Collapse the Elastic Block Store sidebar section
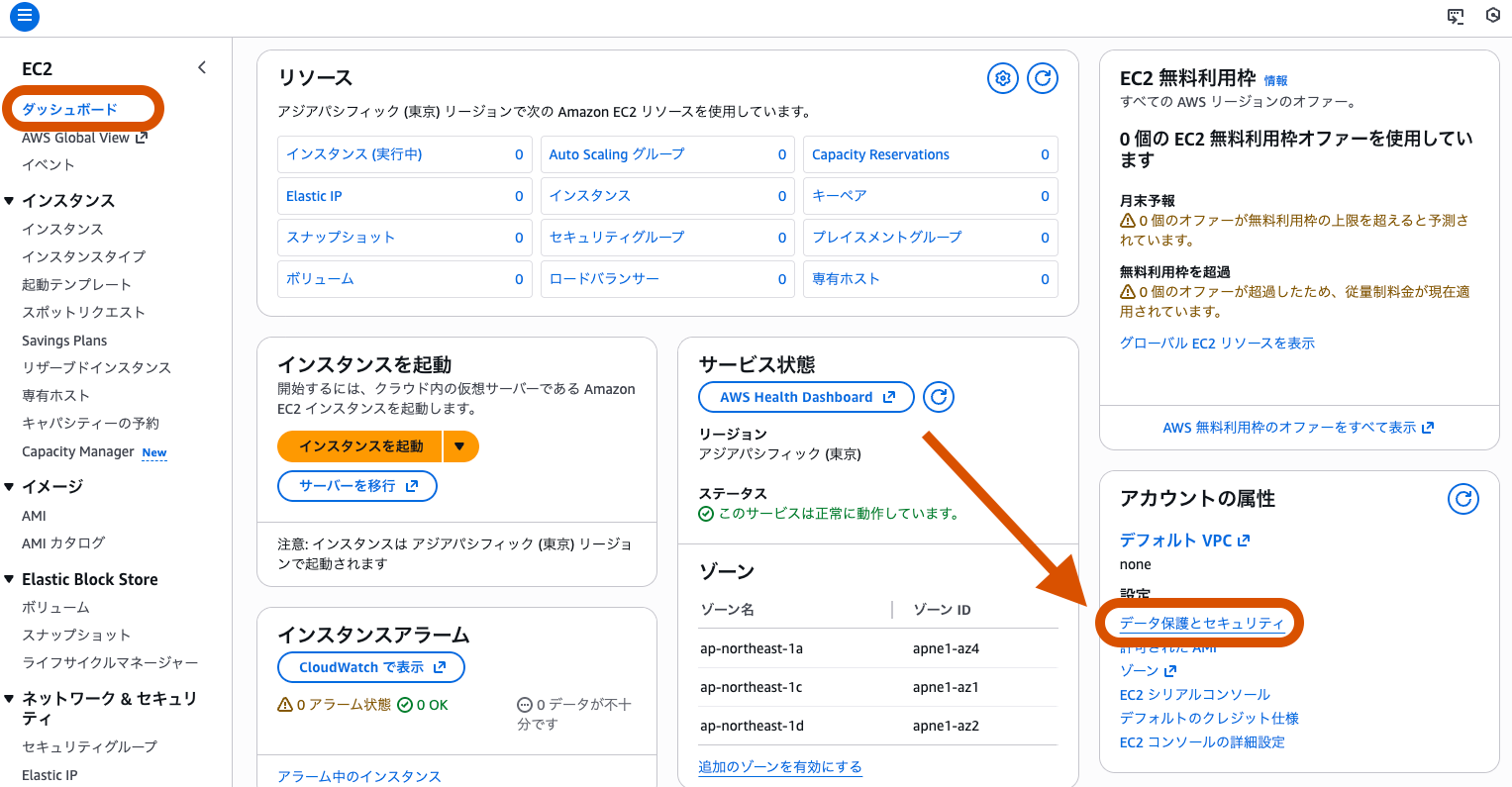 9,579
